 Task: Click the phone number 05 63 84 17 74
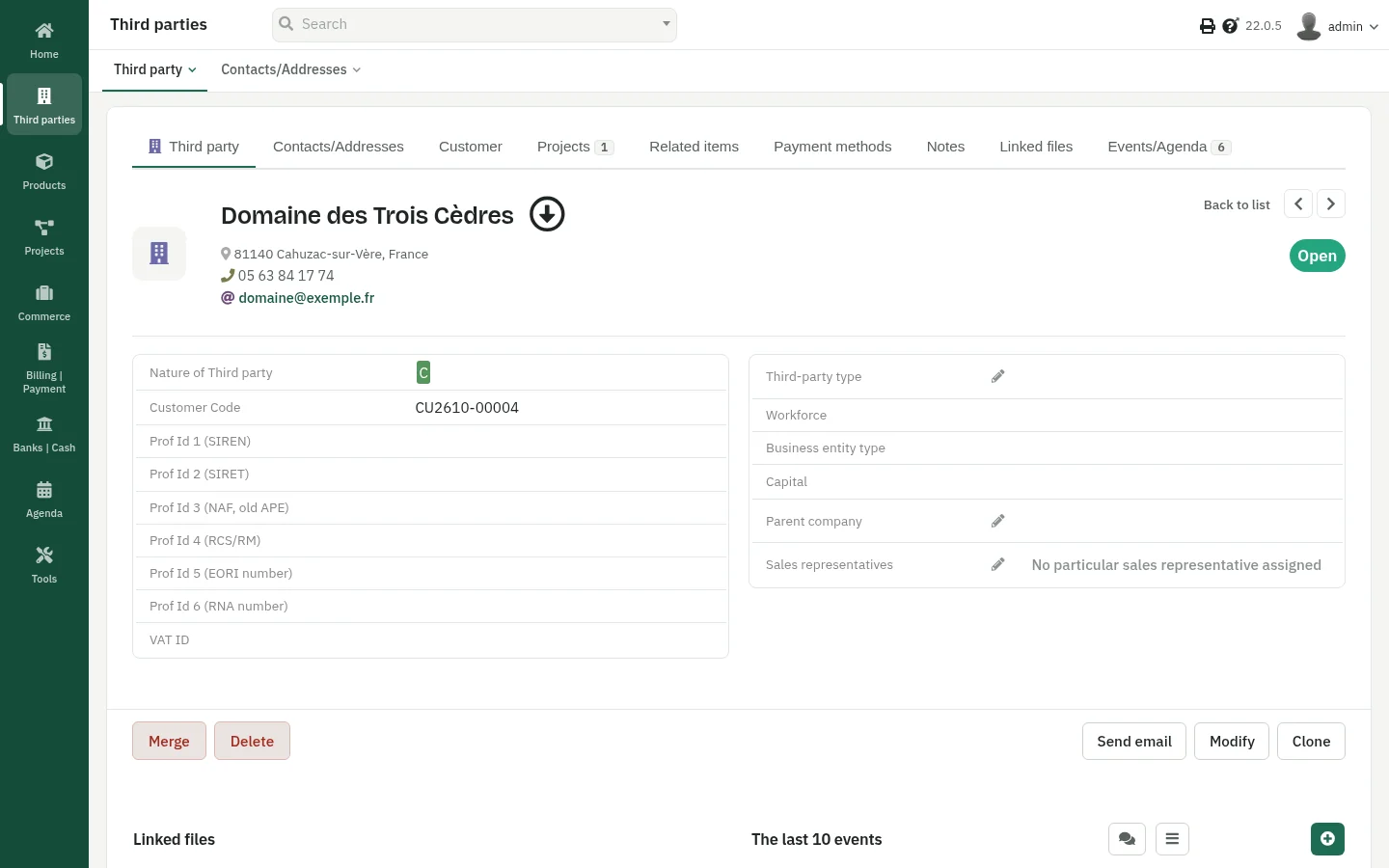point(286,276)
